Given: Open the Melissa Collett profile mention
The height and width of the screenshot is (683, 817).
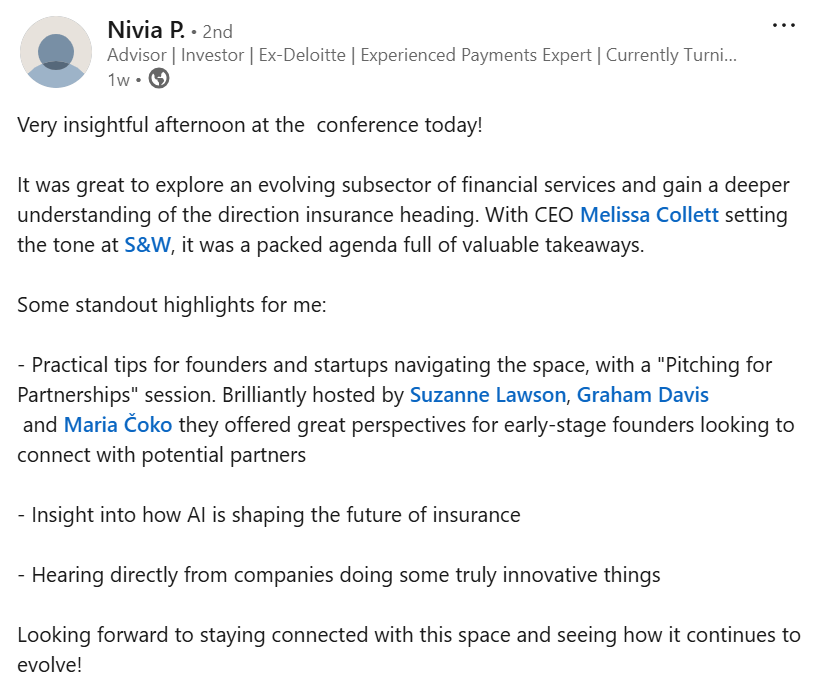Looking at the screenshot, I should pos(649,214).
